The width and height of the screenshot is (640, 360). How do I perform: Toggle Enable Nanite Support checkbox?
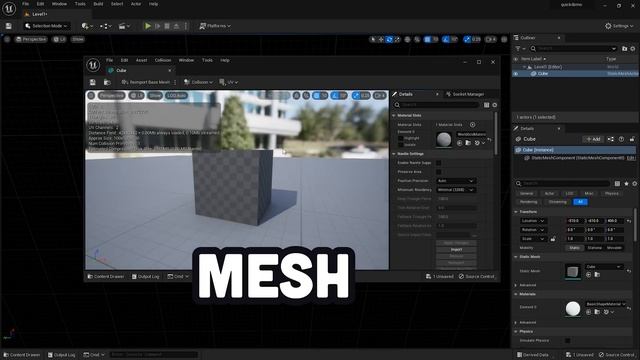[x=438, y=163]
